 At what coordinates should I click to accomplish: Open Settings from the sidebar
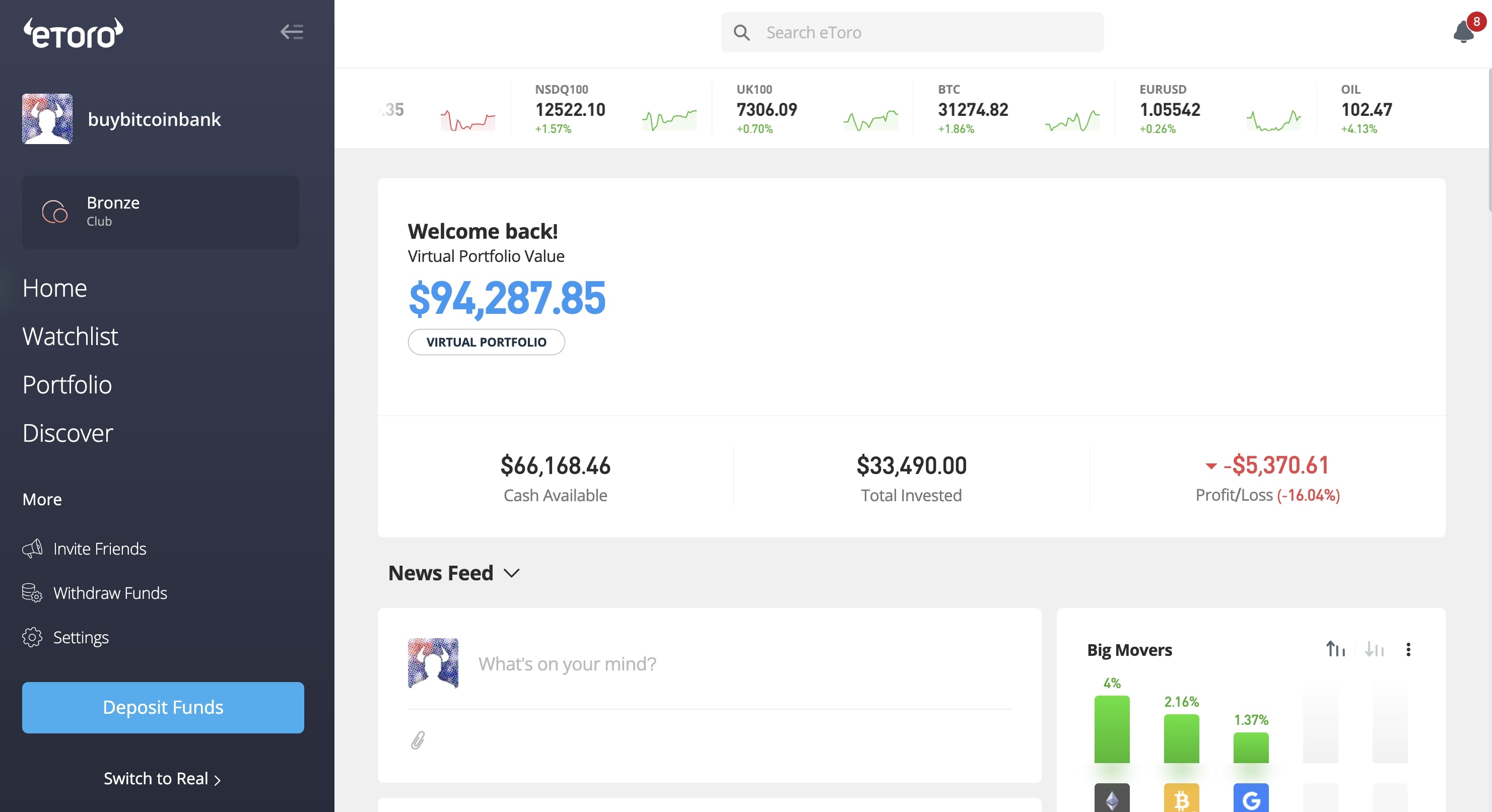81,637
